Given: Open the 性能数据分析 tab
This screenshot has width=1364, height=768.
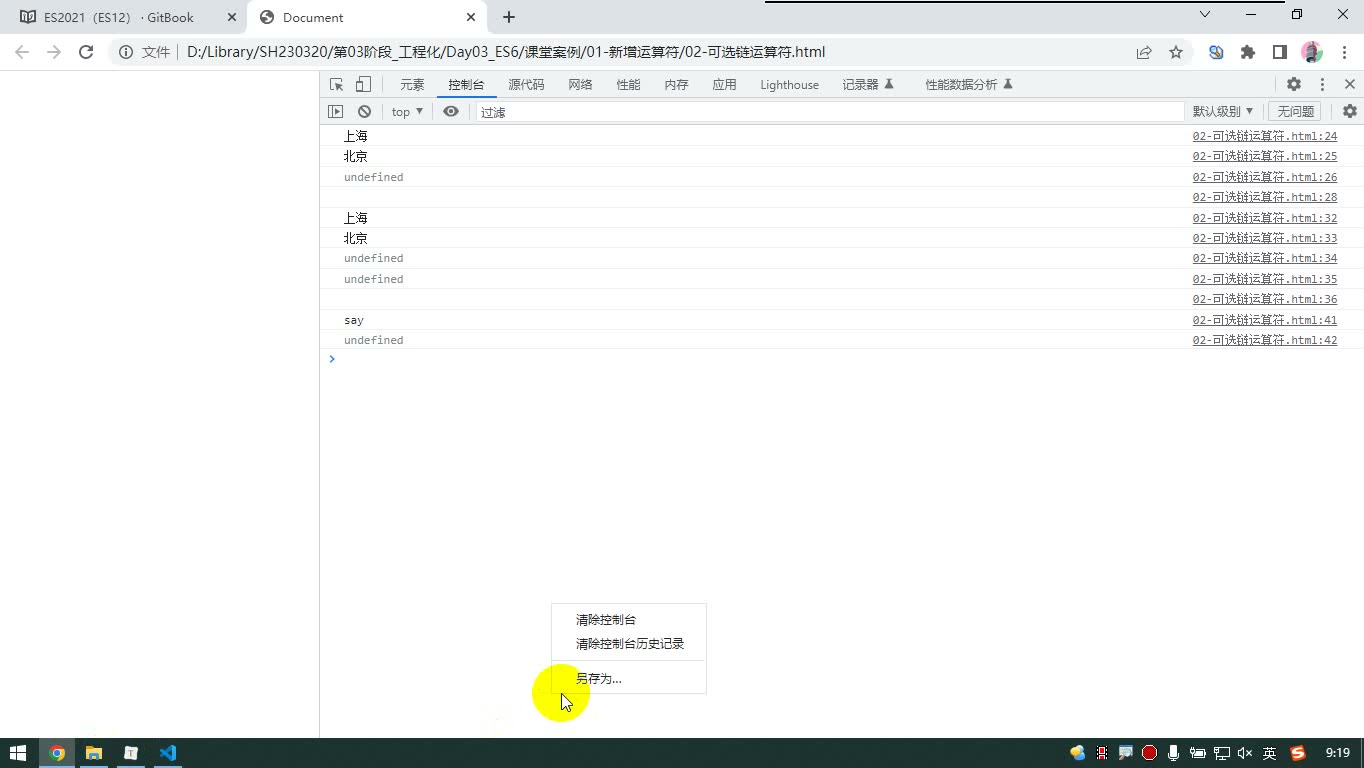Looking at the screenshot, I should [x=969, y=85].
